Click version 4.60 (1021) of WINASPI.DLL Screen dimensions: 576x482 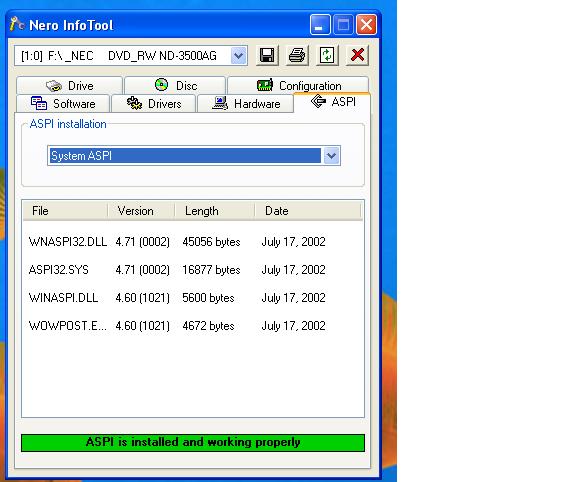pos(143,298)
